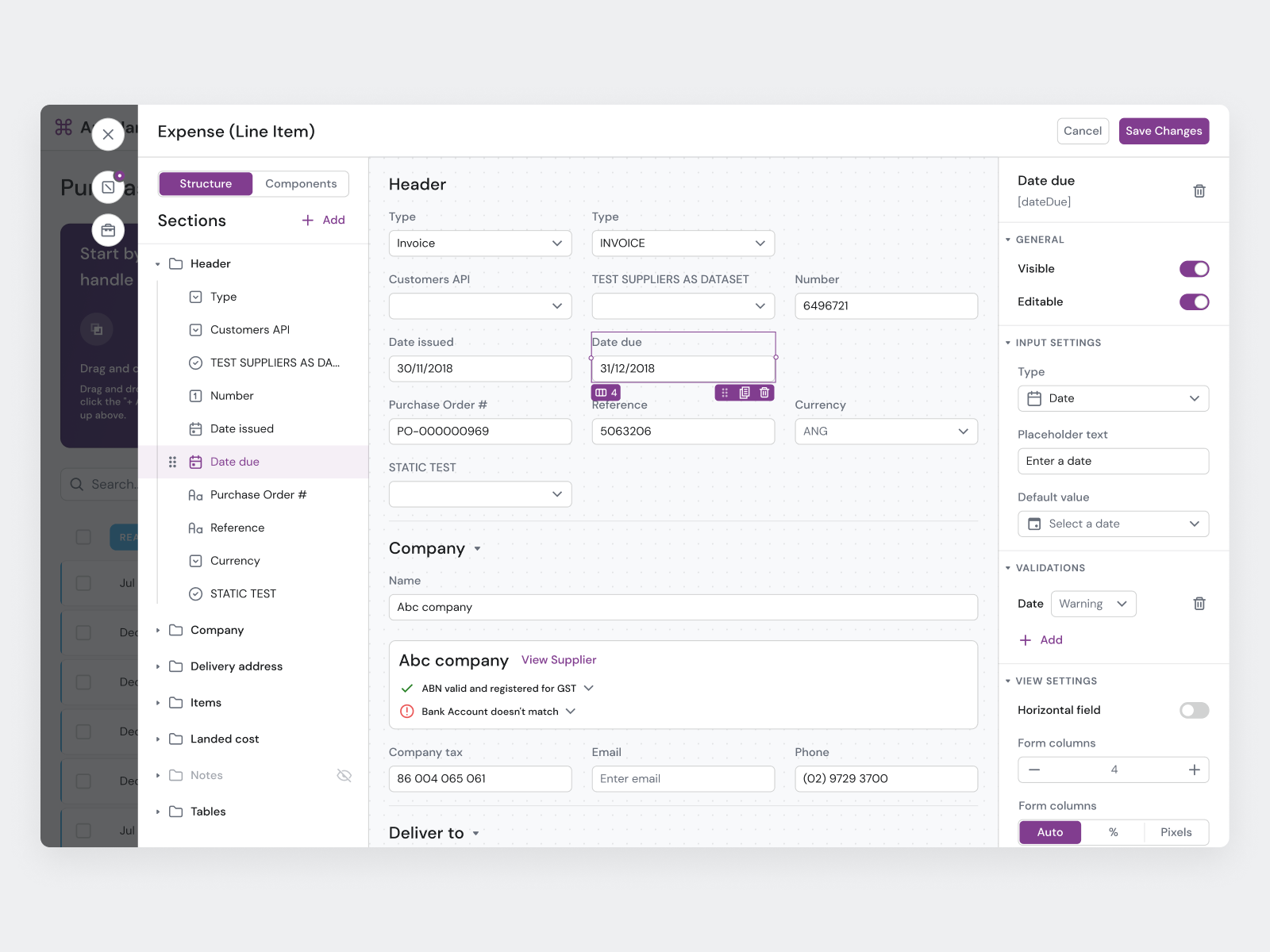Screen dimensions: 1270x952
Task: Increase form columns with the plus button
Action: [x=1194, y=770]
